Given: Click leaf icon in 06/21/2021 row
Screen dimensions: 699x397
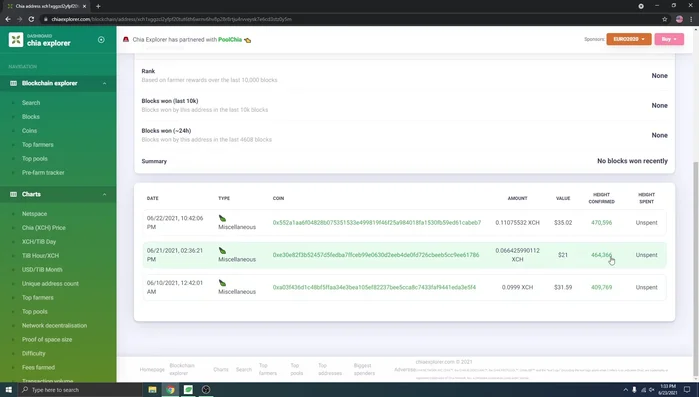Looking at the screenshot, I should (222, 251).
